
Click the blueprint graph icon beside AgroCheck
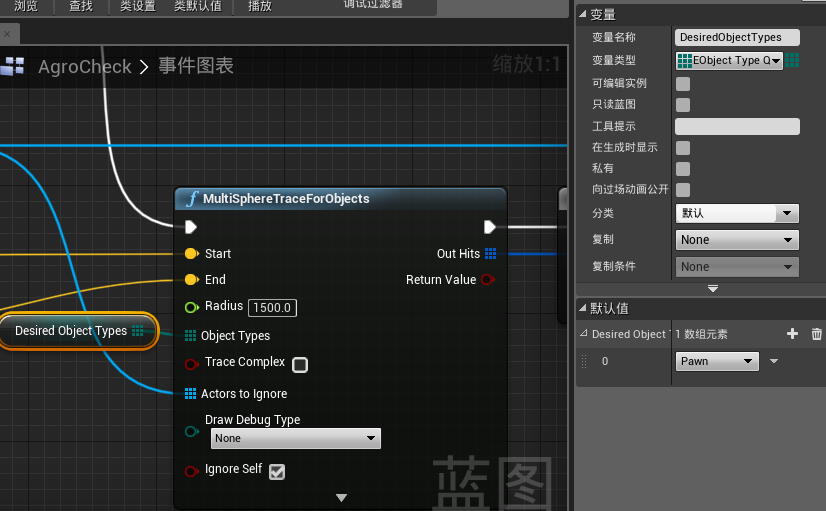(13, 66)
